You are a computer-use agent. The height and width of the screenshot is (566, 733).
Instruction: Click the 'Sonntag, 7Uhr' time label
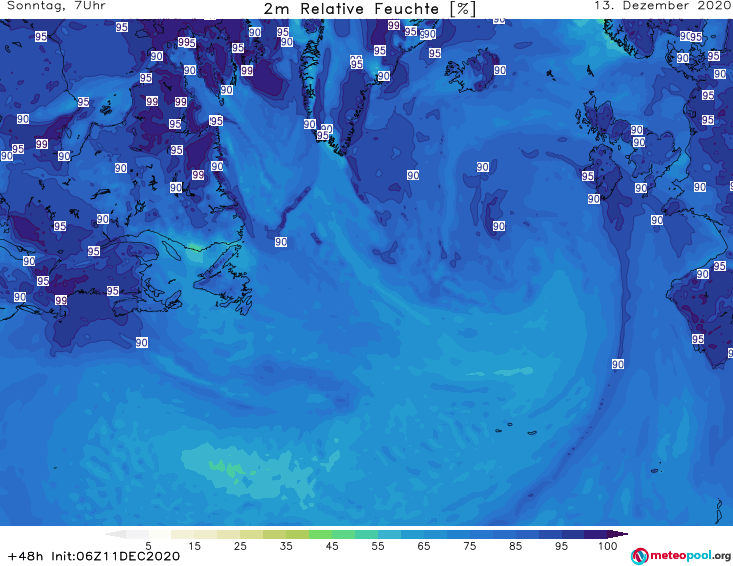click(56, 6)
